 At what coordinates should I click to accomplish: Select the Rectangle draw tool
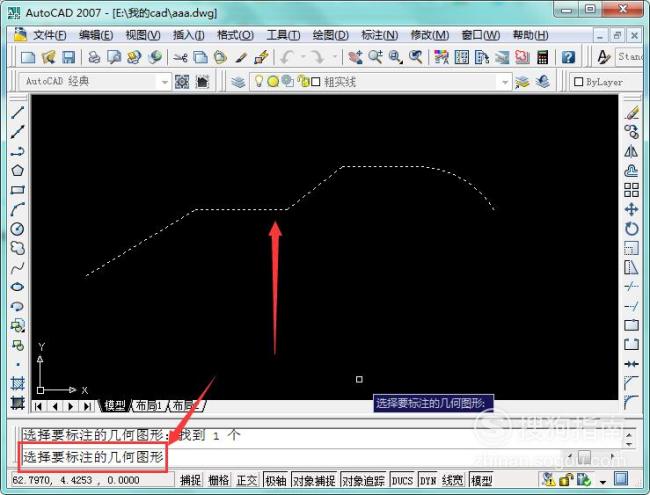(17, 190)
